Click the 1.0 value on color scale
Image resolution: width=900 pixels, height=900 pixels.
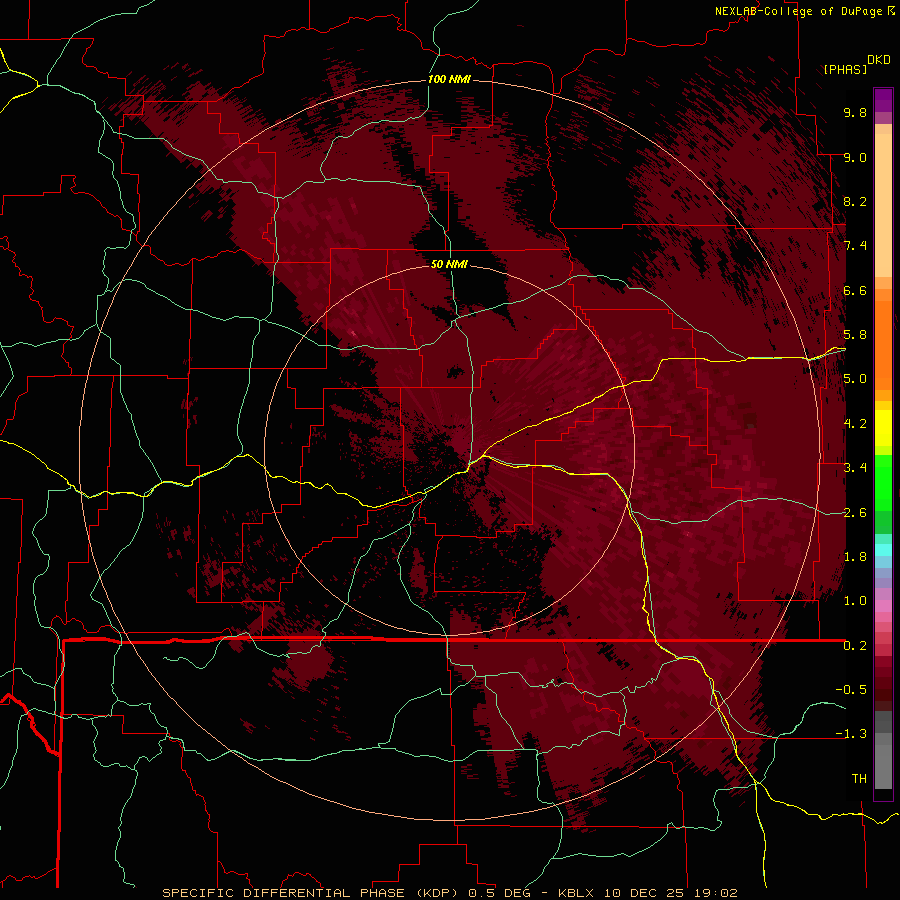click(x=855, y=601)
